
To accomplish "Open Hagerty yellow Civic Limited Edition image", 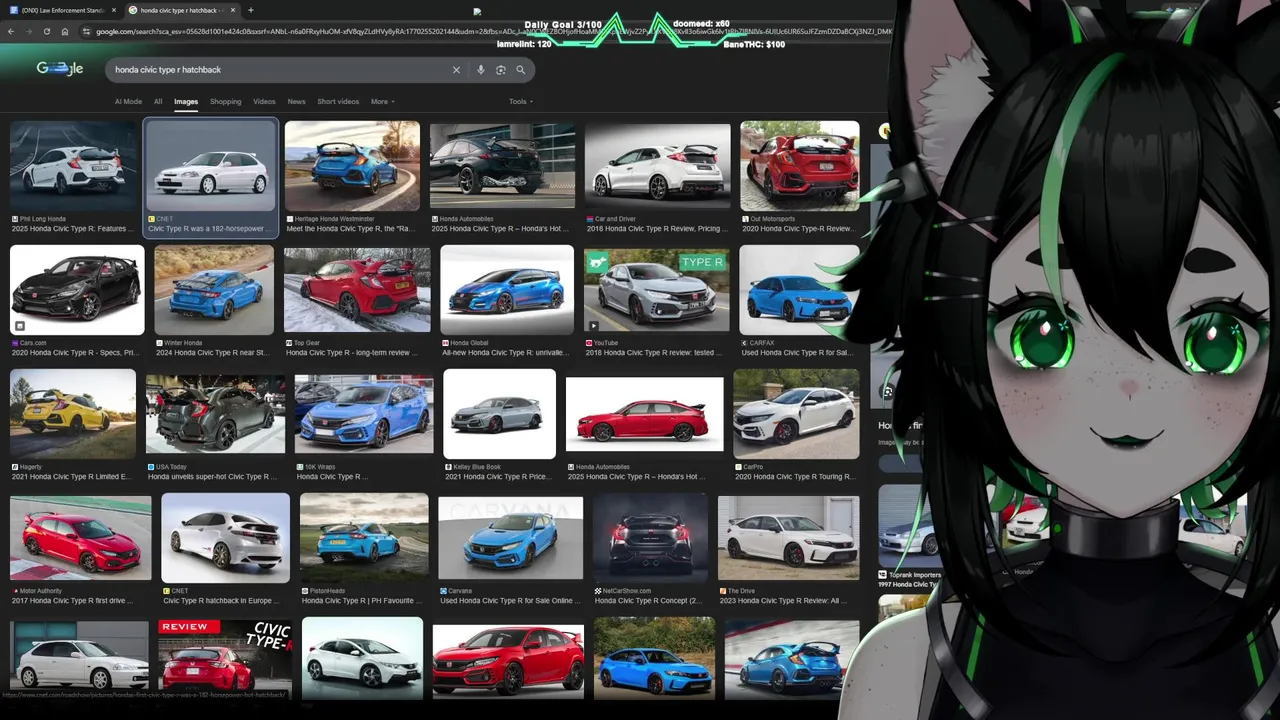I will pyautogui.click(x=73, y=414).
